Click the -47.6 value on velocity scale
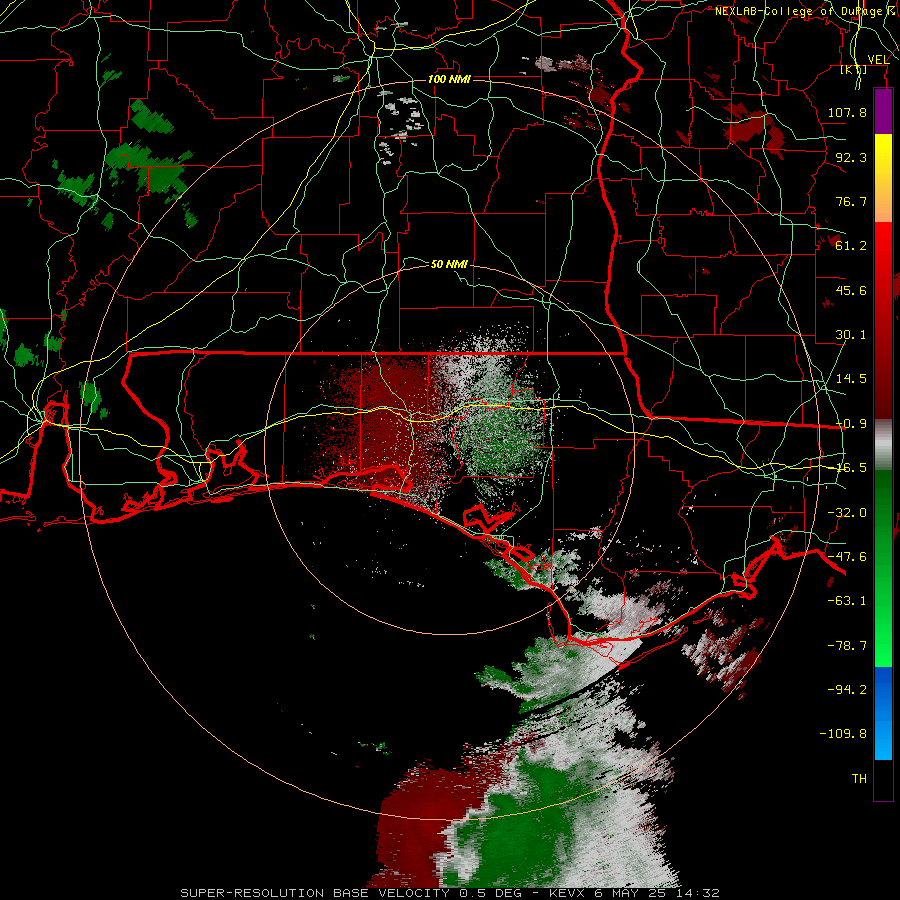The width and height of the screenshot is (900, 900). (x=847, y=556)
